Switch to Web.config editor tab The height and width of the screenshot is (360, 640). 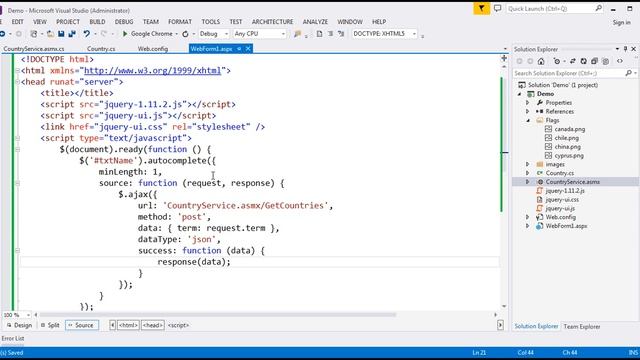point(153,49)
